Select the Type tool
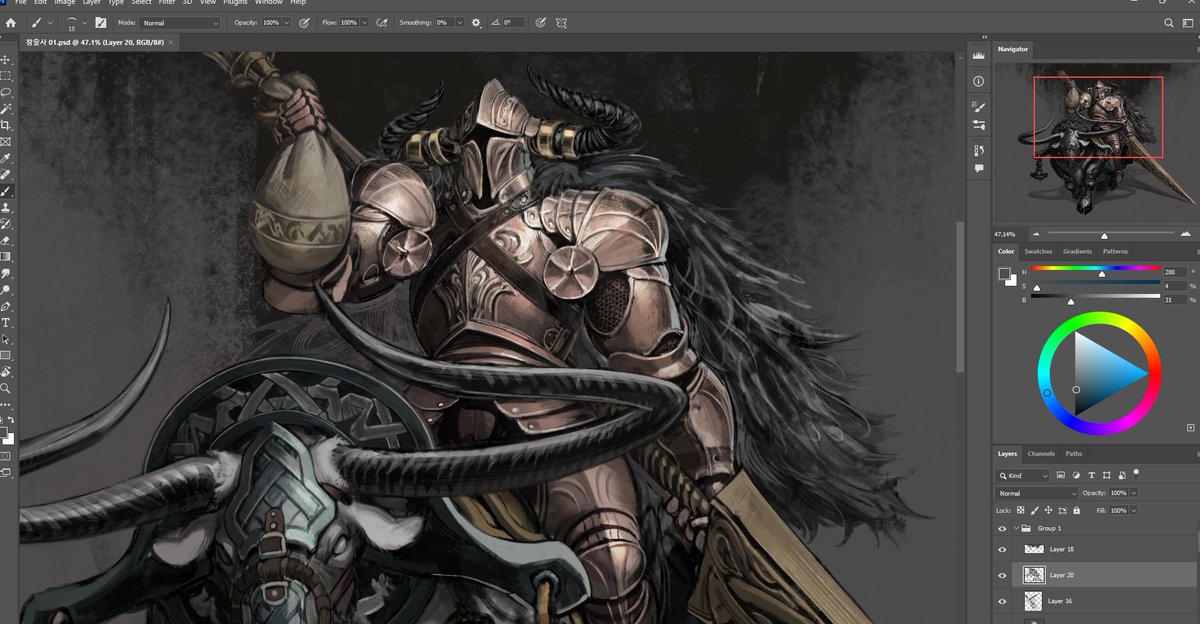Image resolution: width=1200 pixels, height=624 pixels. point(6,322)
